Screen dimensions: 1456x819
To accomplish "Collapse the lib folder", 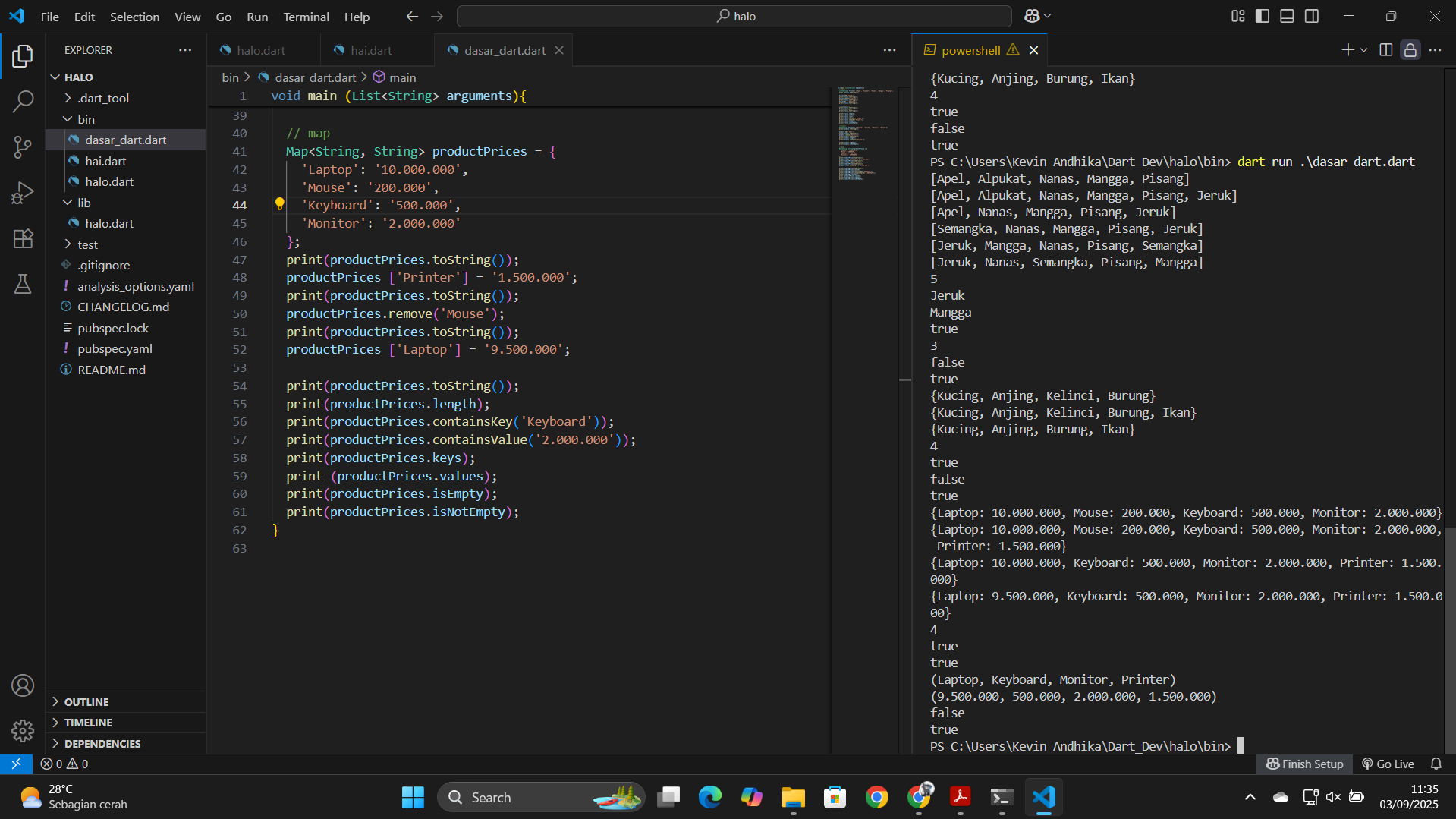I will point(83,203).
